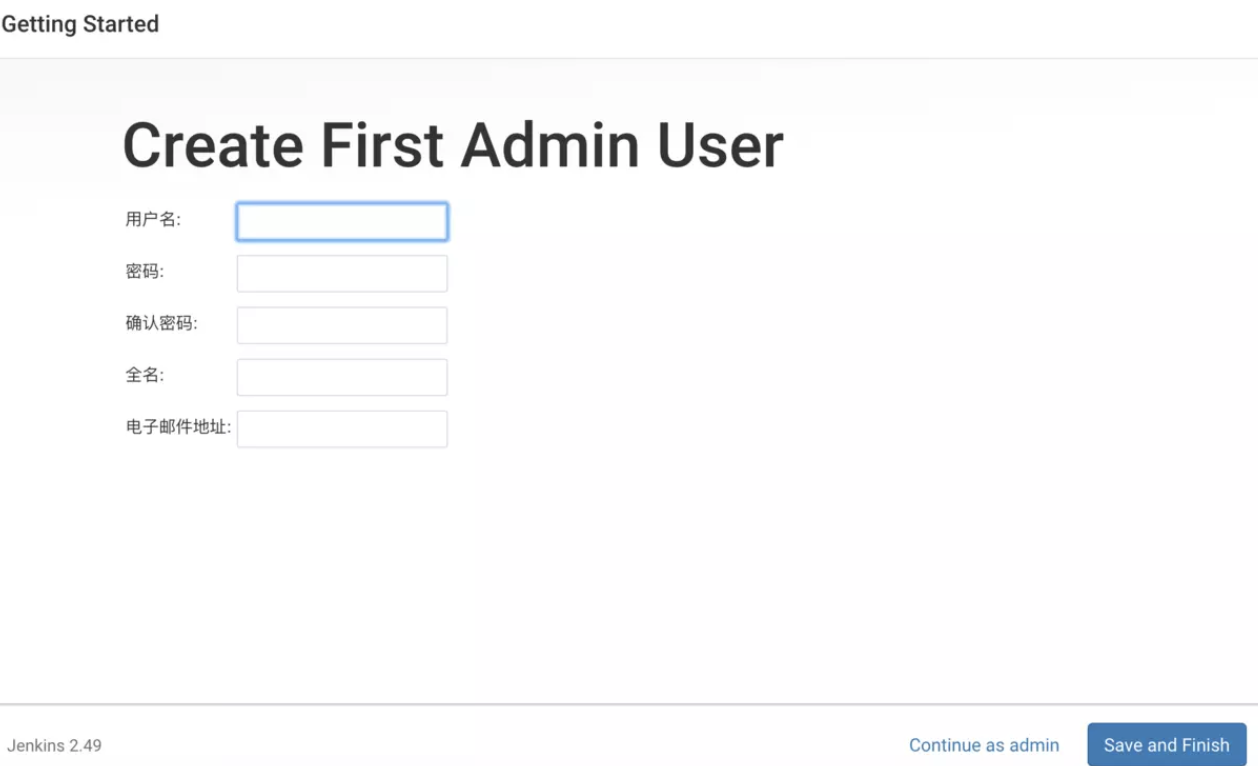Choose the Continue as admin link

984,745
